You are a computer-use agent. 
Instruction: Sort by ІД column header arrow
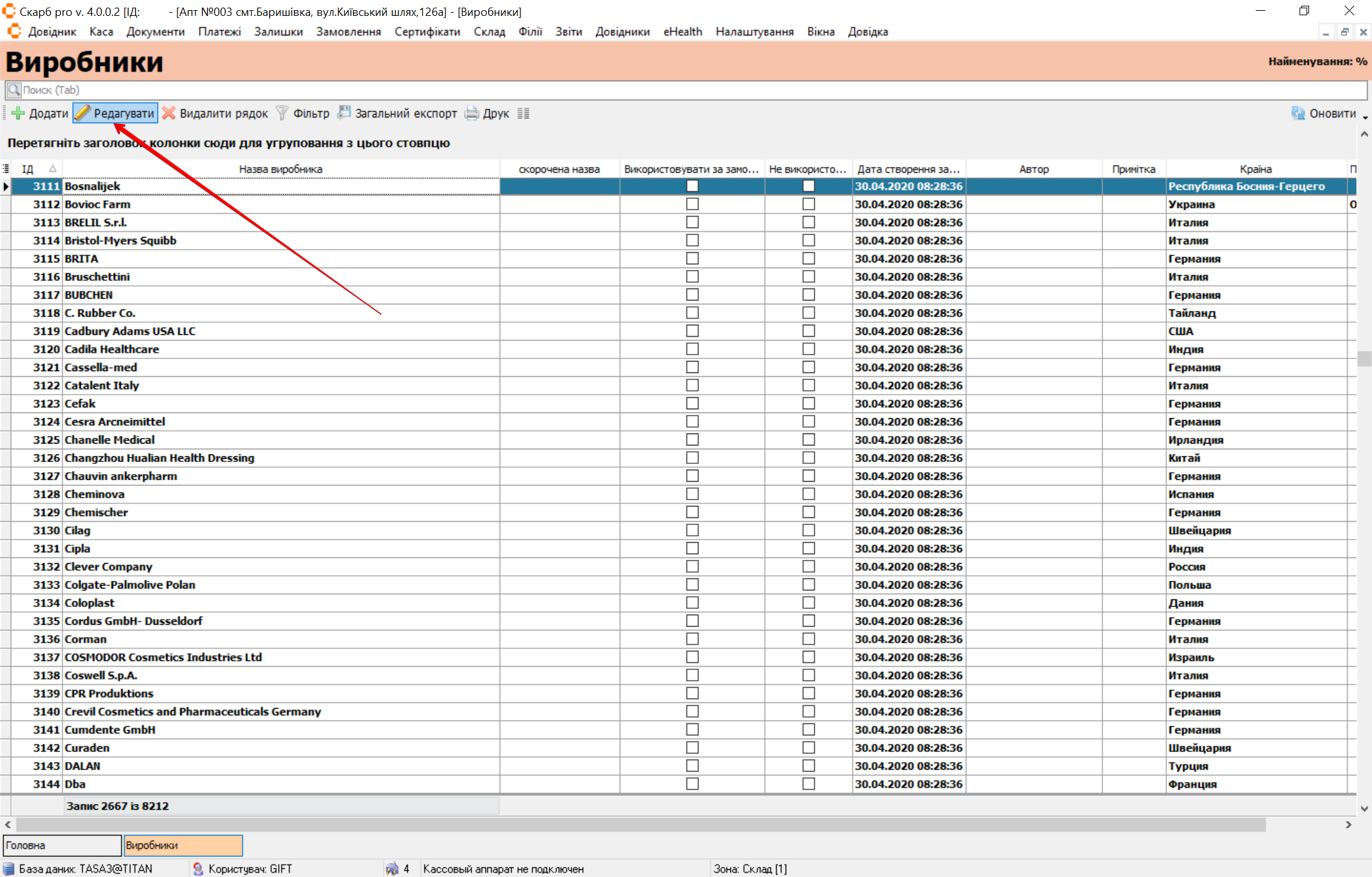[x=53, y=168]
